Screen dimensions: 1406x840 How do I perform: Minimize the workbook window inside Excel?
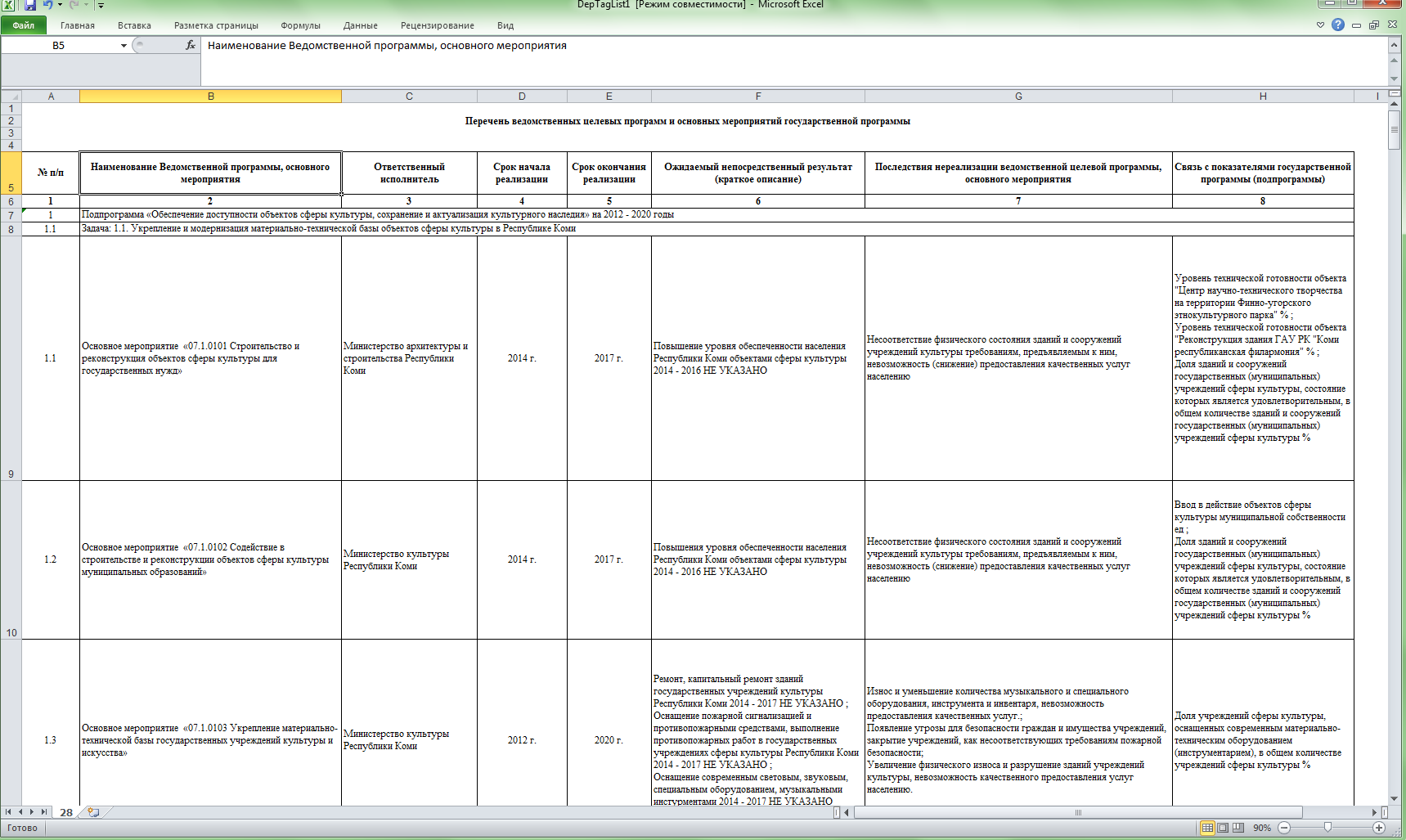(x=1357, y=25)
